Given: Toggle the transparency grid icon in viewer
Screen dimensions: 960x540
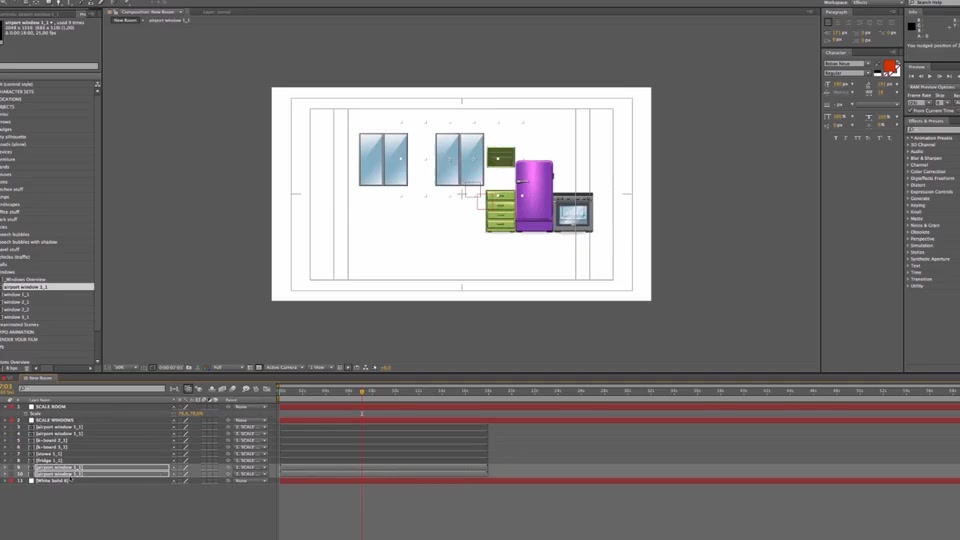Looking at the screenshot, I should point(259,367).
